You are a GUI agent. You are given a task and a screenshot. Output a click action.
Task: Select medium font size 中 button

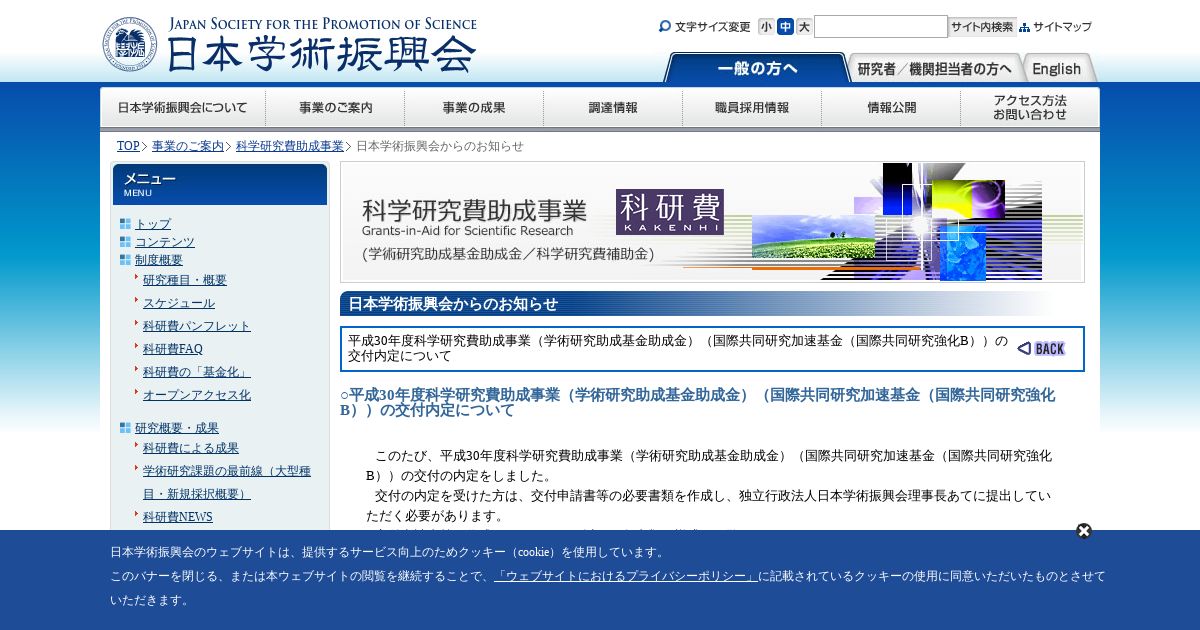tap(785, 27)
